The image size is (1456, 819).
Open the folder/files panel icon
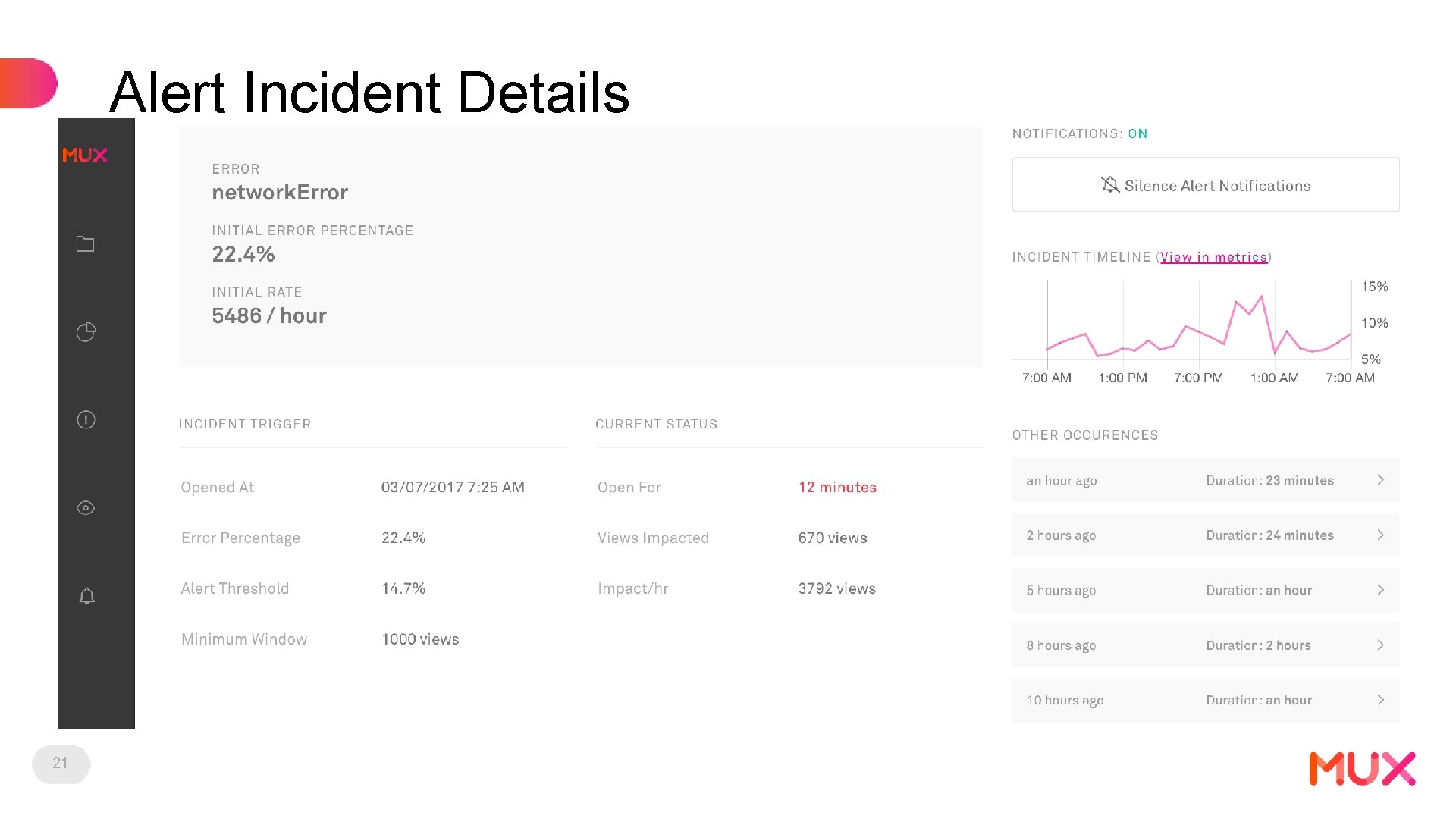[x=85, y=244]
